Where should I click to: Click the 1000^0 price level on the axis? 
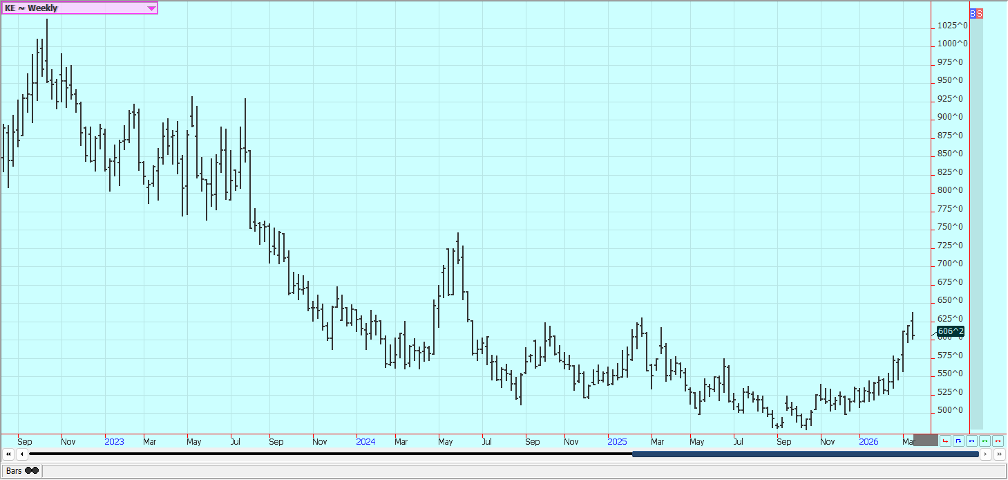click(x=952, y=44)
